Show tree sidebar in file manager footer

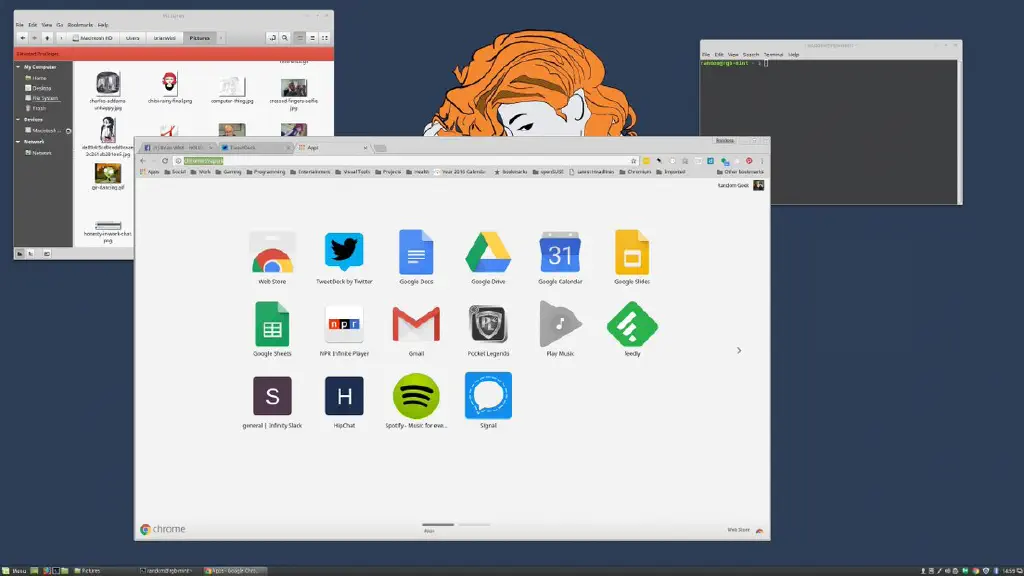(31, 253)
